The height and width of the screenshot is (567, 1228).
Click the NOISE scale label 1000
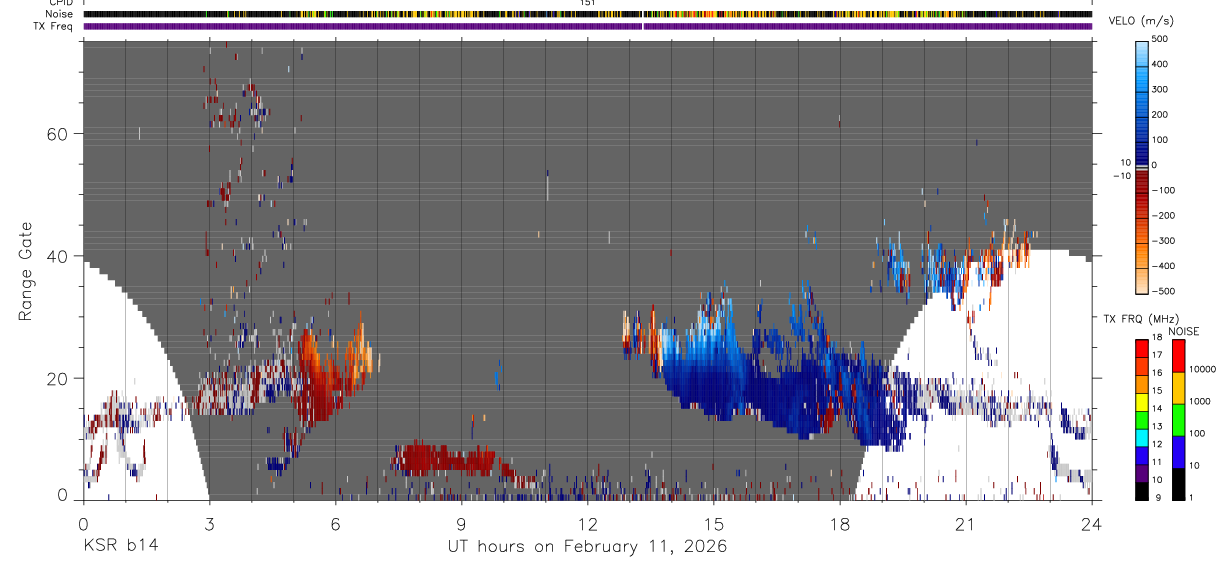point(1201,402)
